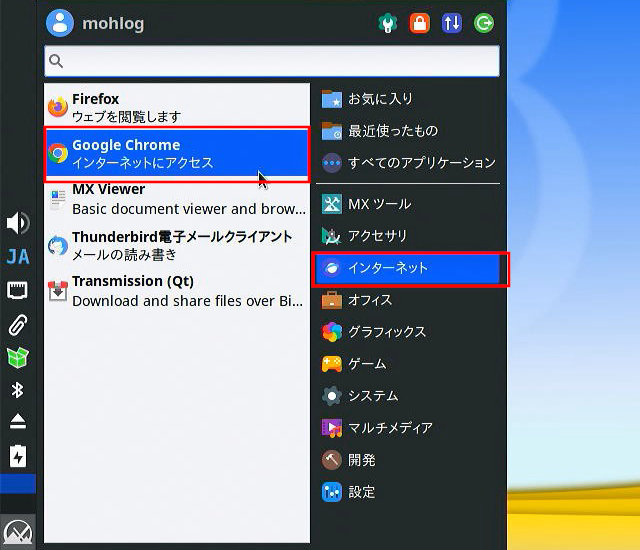
Task: Click the paperclip clipboard icon in panel
Action: pos(18,325)
